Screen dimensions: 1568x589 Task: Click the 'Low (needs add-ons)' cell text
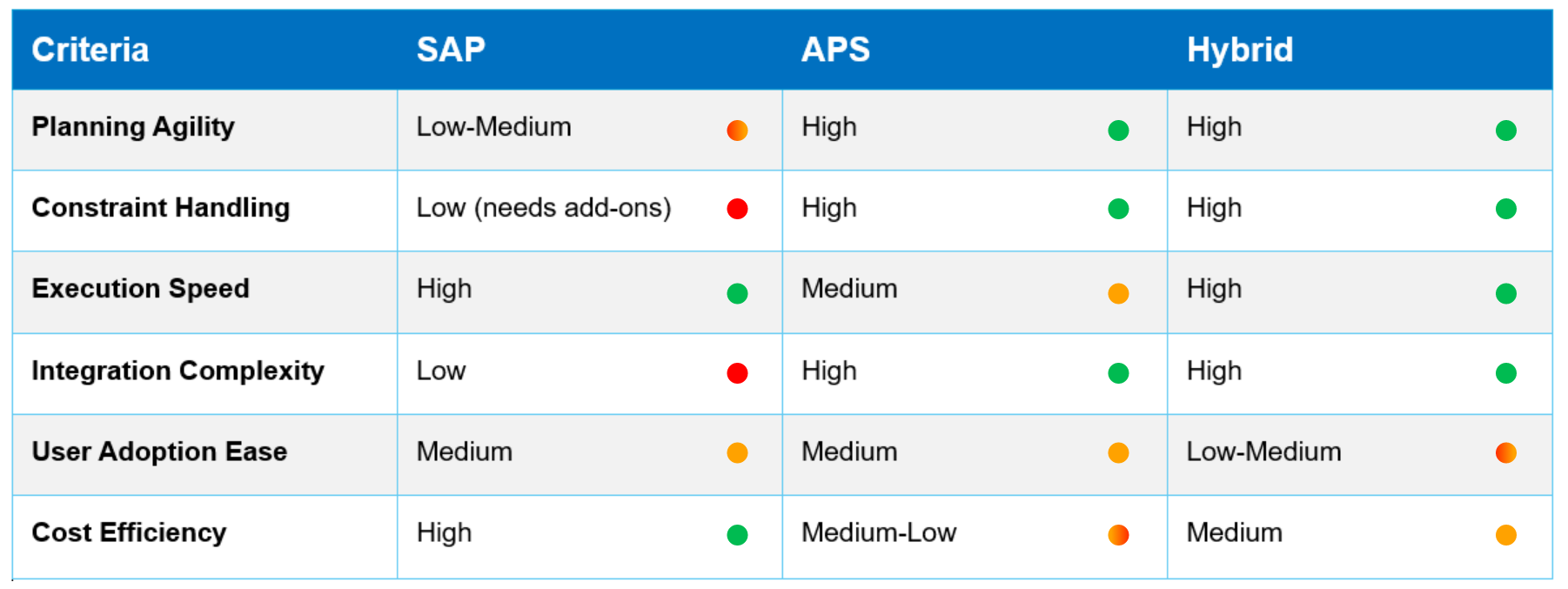coord(544,208)
